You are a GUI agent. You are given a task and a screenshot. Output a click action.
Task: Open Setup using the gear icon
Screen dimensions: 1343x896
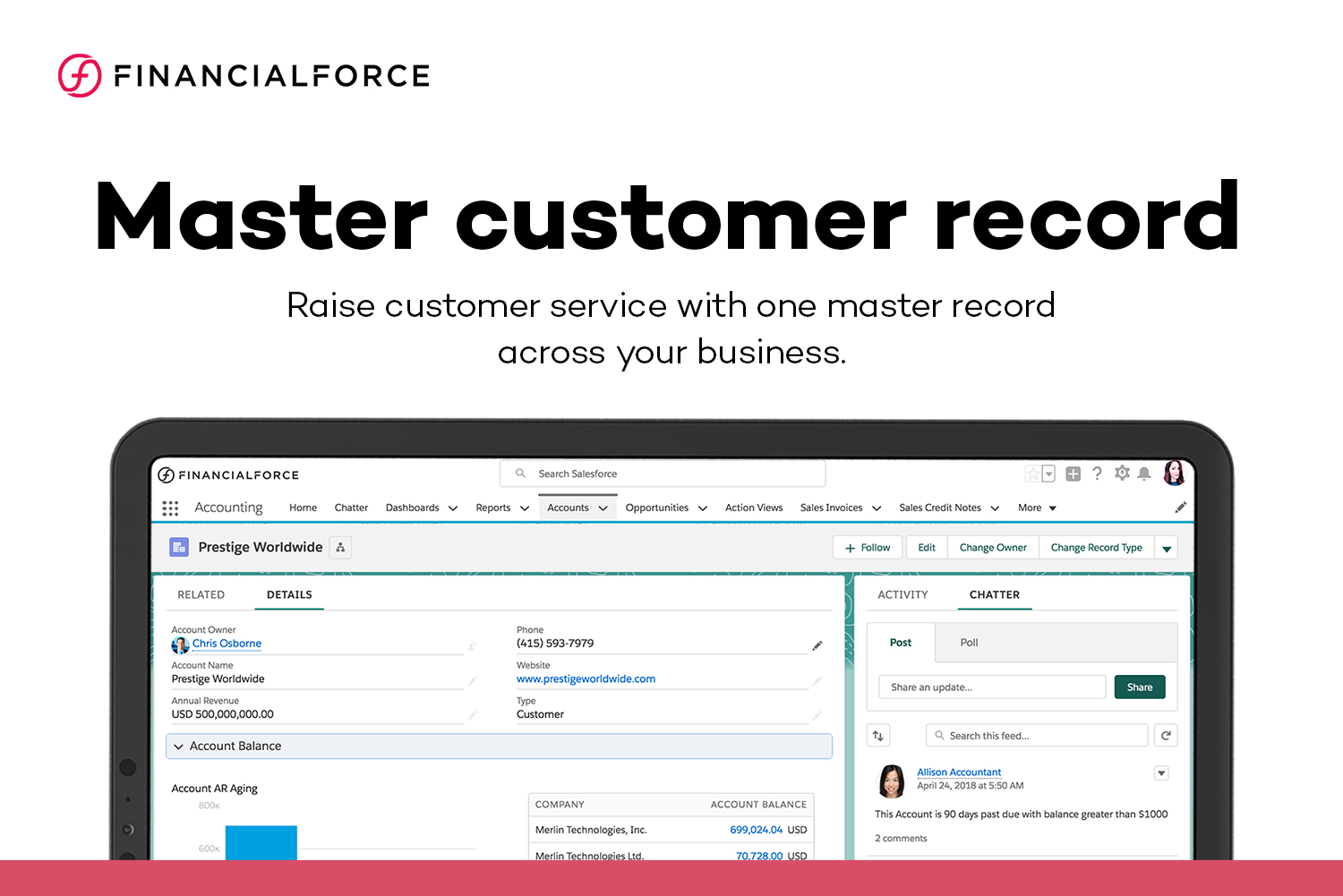tap(1122, 474)
